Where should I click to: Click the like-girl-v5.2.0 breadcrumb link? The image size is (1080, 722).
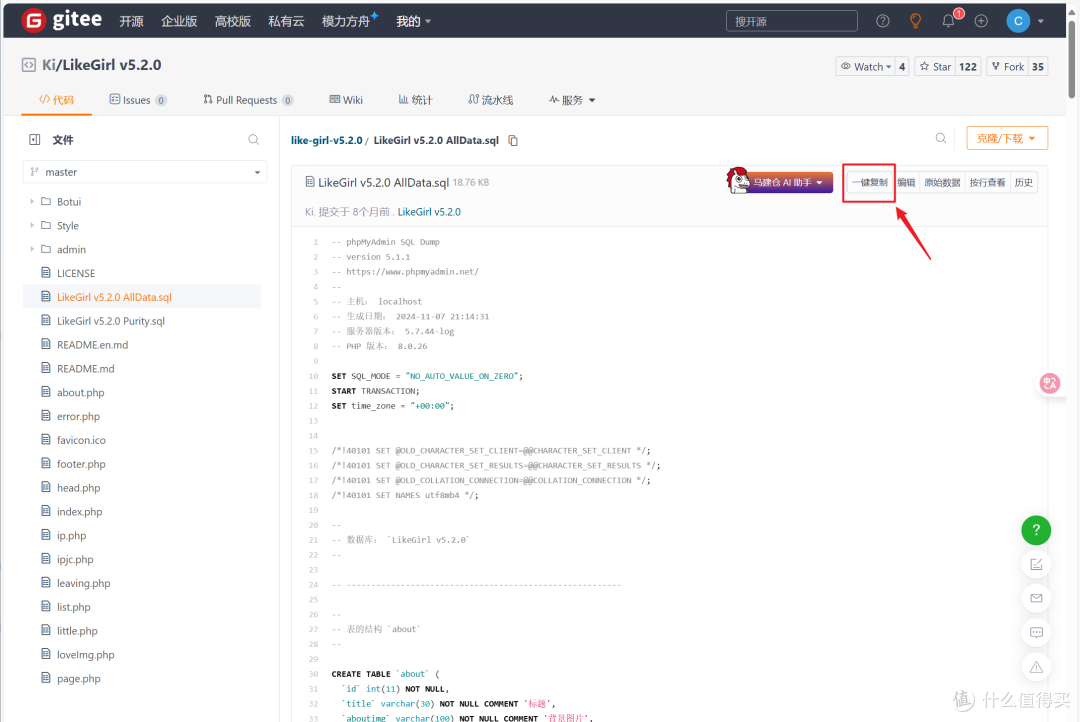click(326, 141)
